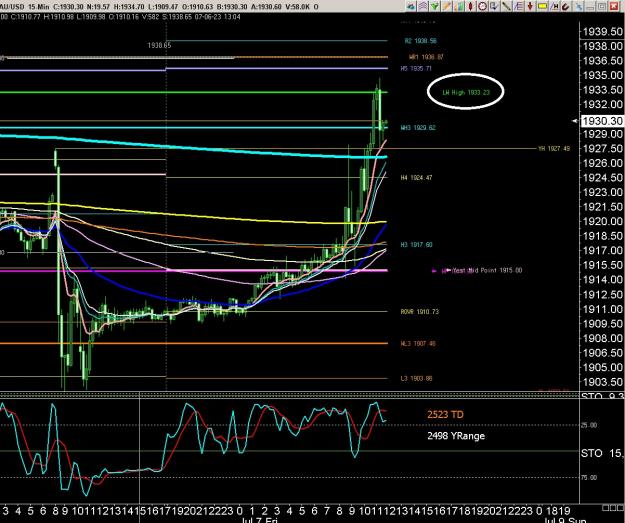
Task: Open the purple wave-lines indicator icon
Action: click(x=423, y=6)
